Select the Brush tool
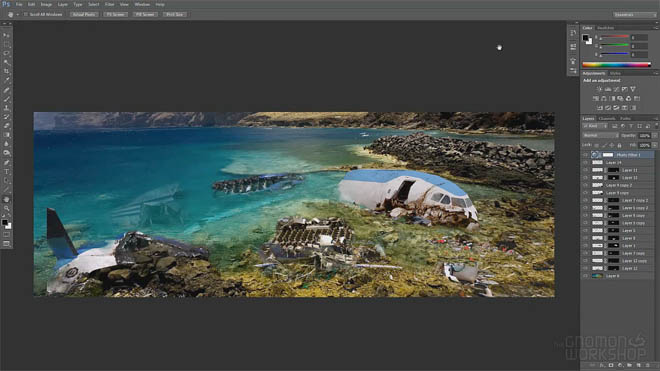The image size is (660, 371). click(6, 99)
